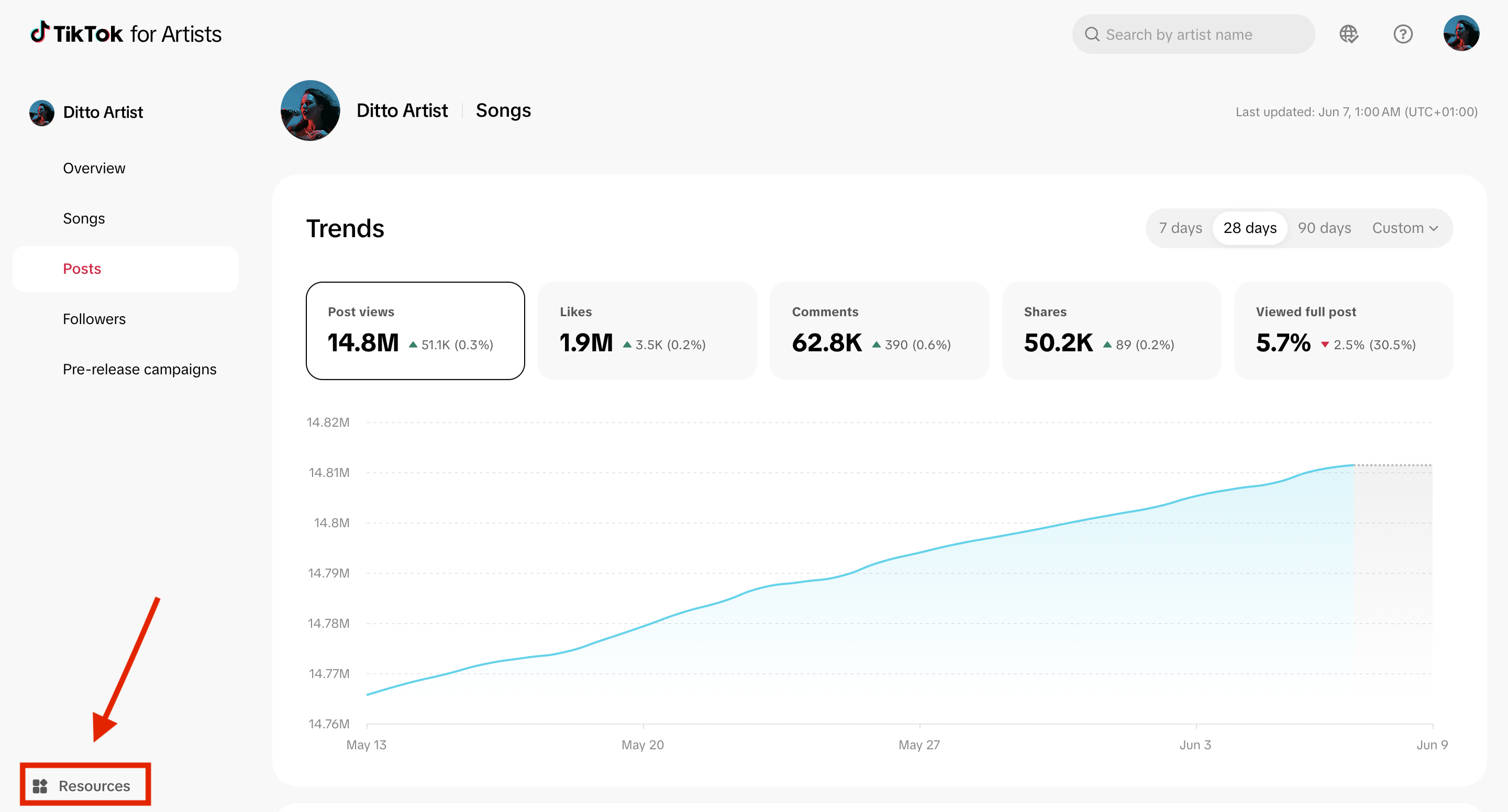1508x812 pixels.
Task: Click the 3.5K (0.2%) change value
Action: click(x=670, y=345)
